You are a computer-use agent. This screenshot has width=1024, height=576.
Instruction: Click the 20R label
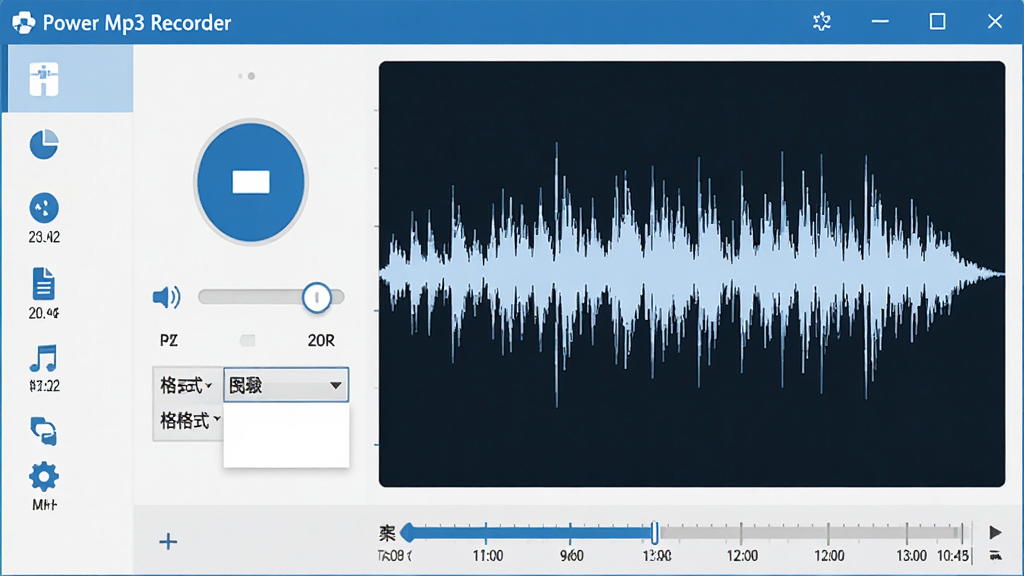tap(321, 340)
